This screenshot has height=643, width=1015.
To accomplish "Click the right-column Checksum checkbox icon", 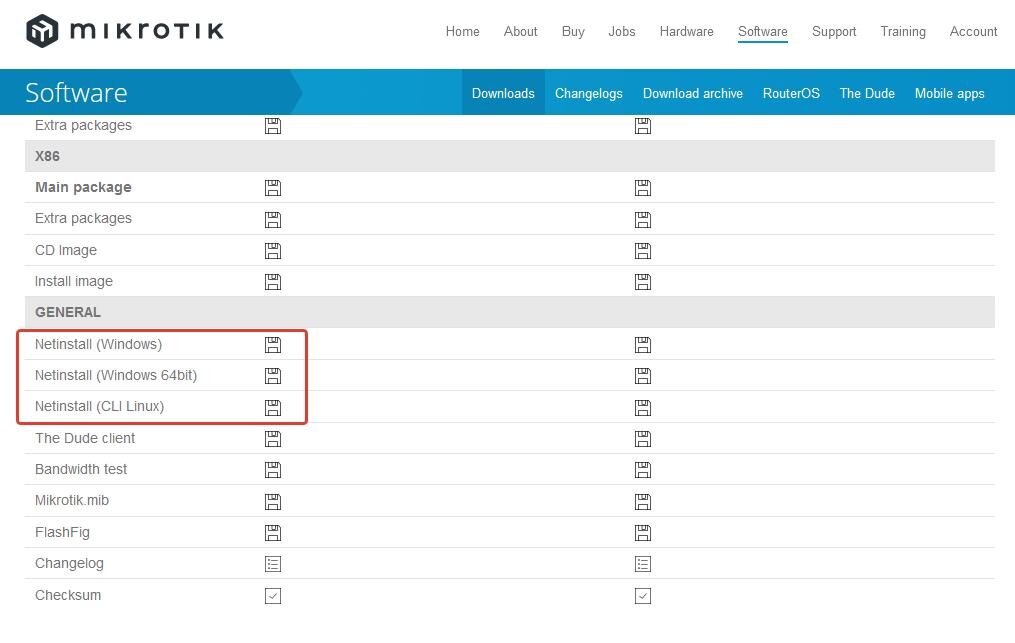I will point(643,595).
